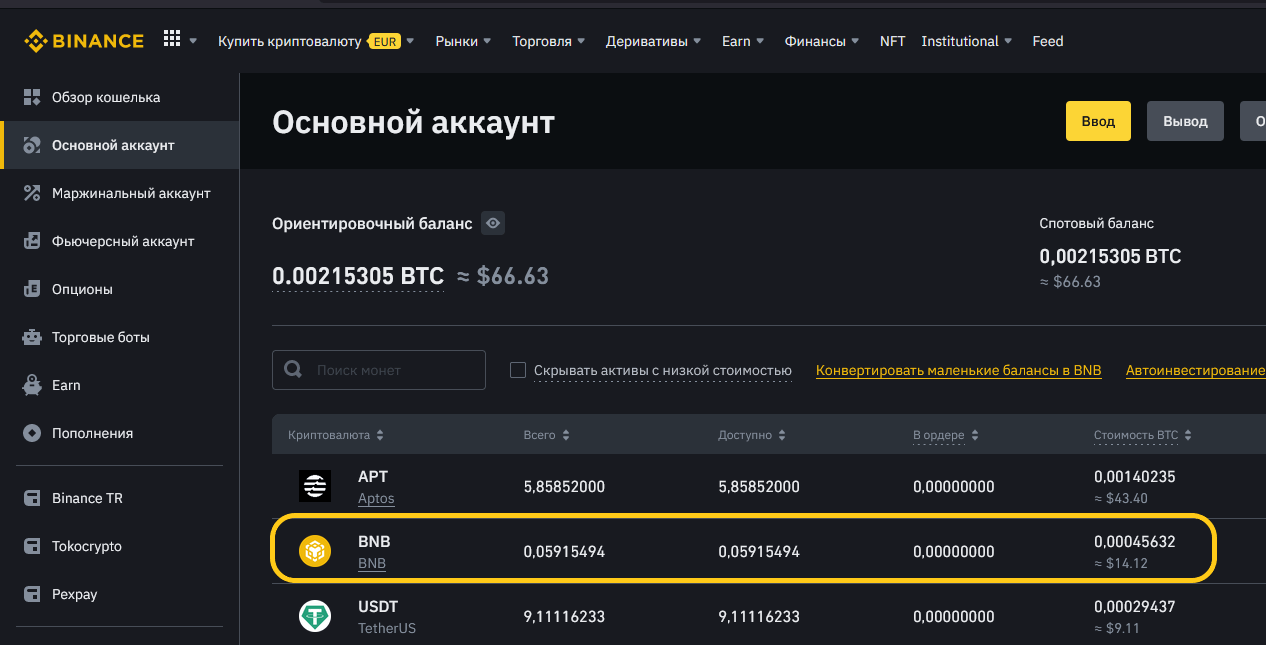The width and height of the screenshot is (1266, 645).
Task: Expand Earn top menu dropdown
Action: point(760,41)
